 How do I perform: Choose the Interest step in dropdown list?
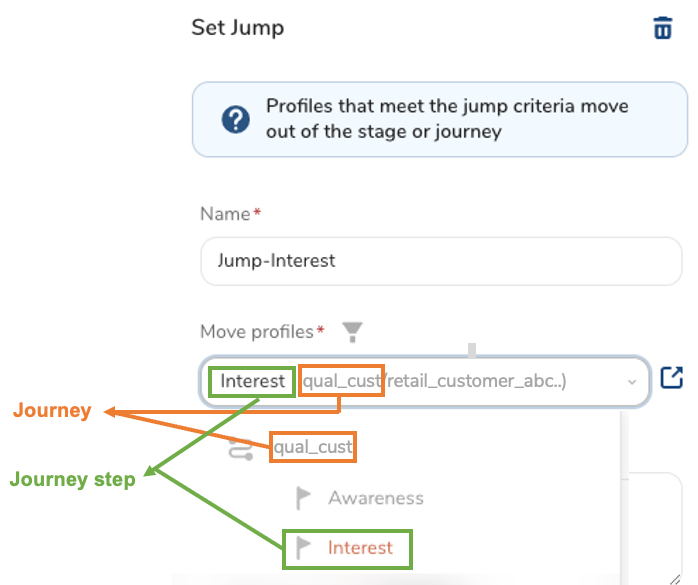pos(360,548)
